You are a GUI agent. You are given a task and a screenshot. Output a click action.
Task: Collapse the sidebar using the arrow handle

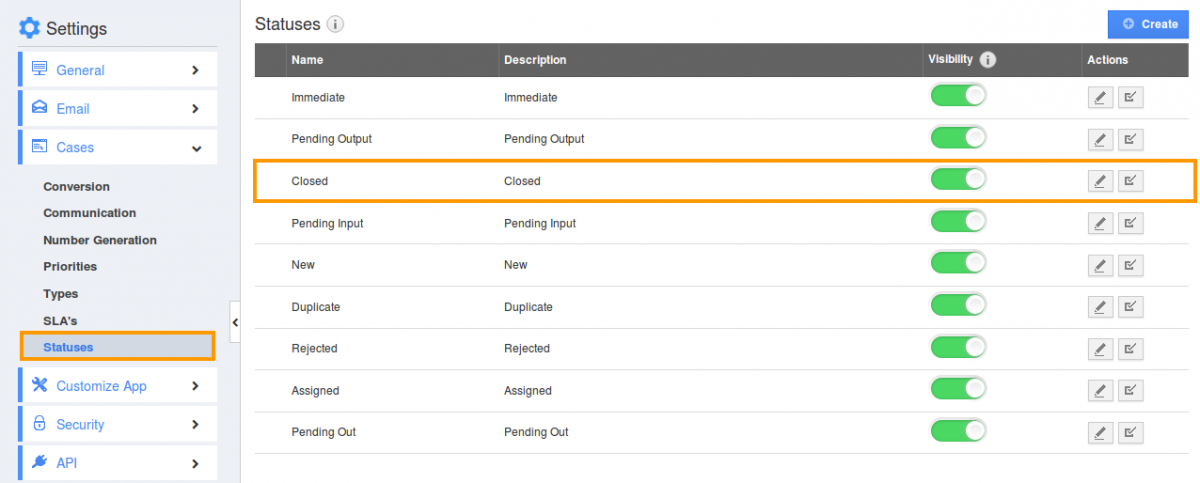click(235, 322)
